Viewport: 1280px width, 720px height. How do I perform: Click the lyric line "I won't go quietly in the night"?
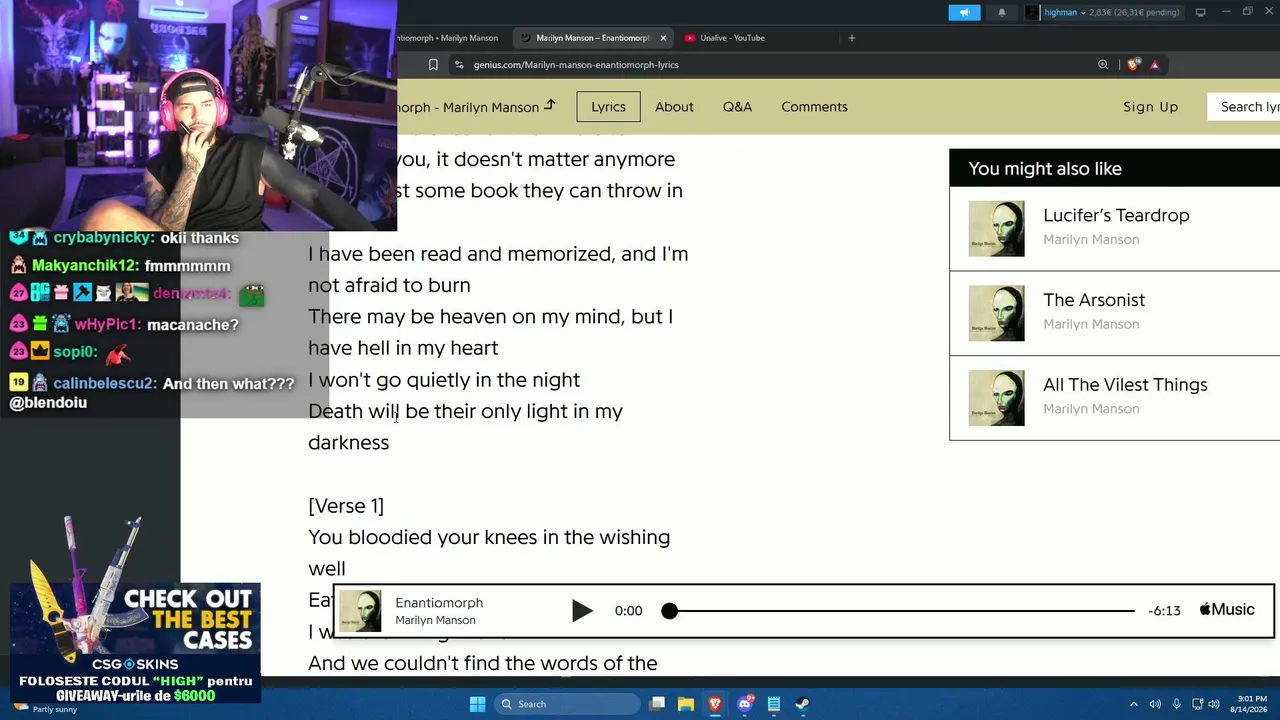click(x=444, y=380)
